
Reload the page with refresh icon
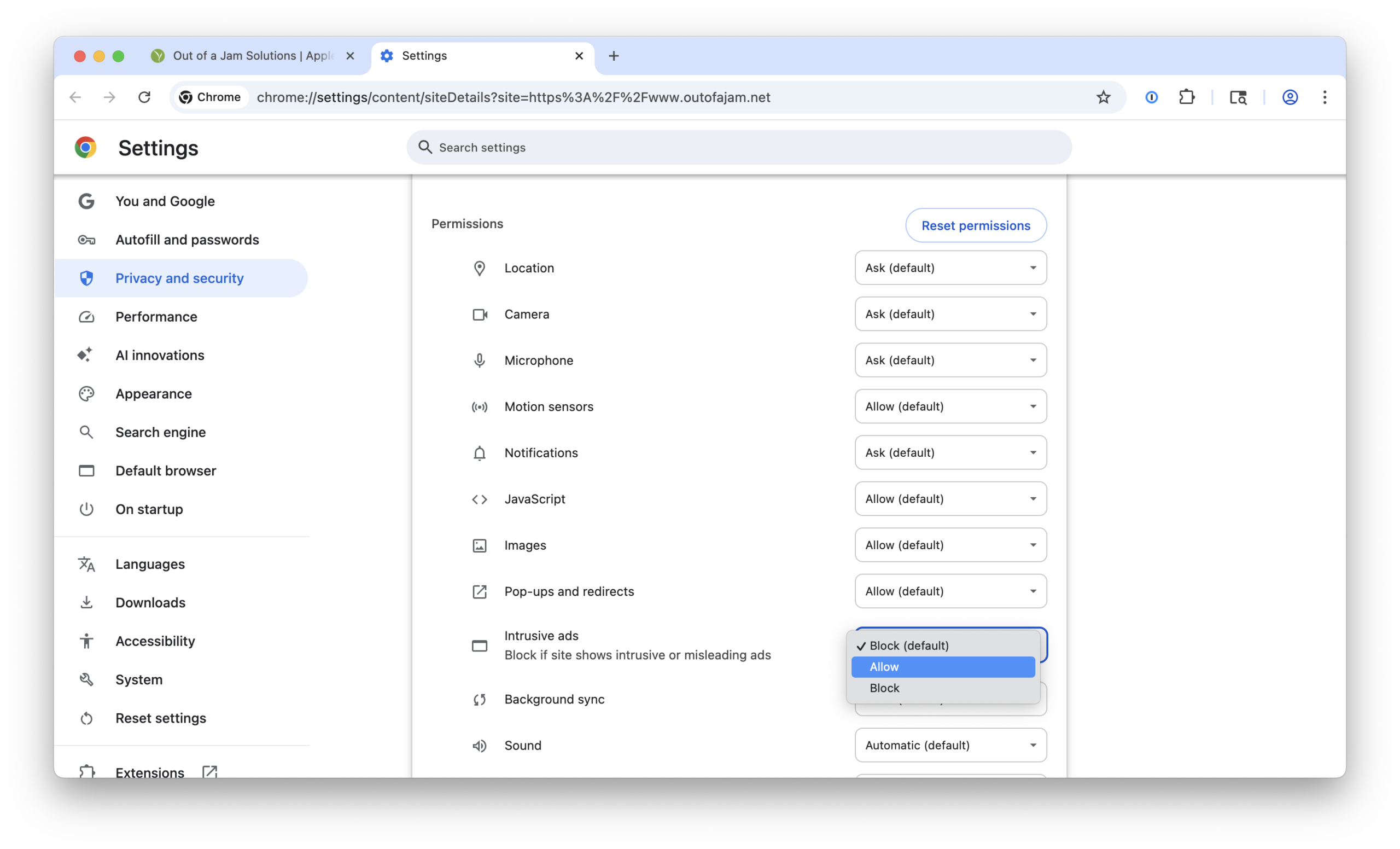144,97
